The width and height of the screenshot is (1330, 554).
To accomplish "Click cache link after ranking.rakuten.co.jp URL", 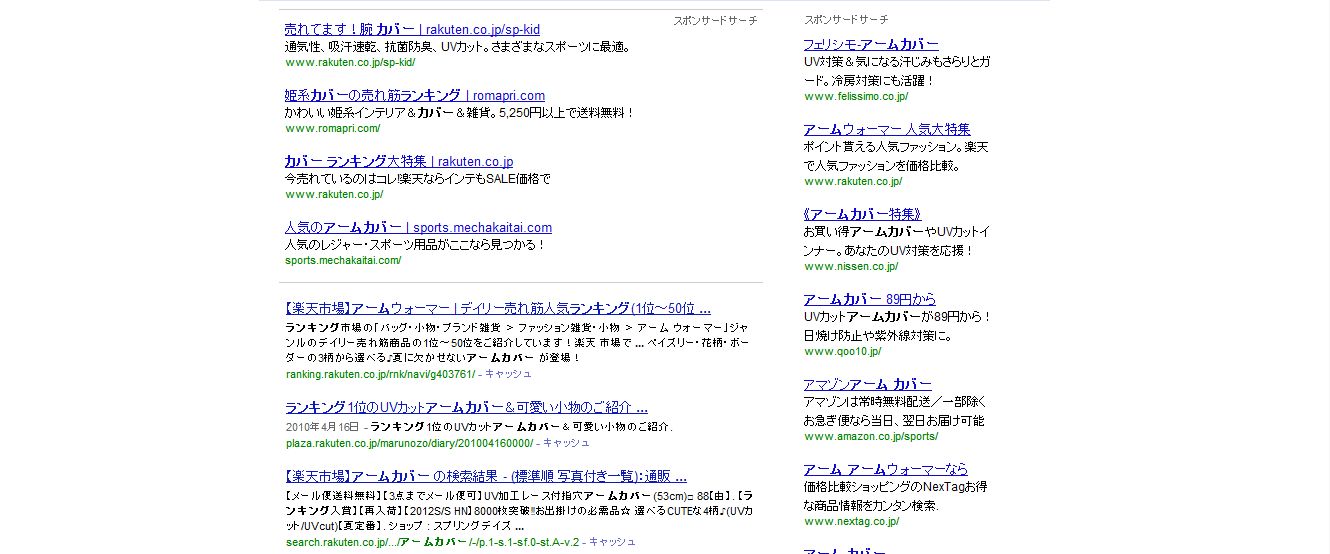I will 508,374.
